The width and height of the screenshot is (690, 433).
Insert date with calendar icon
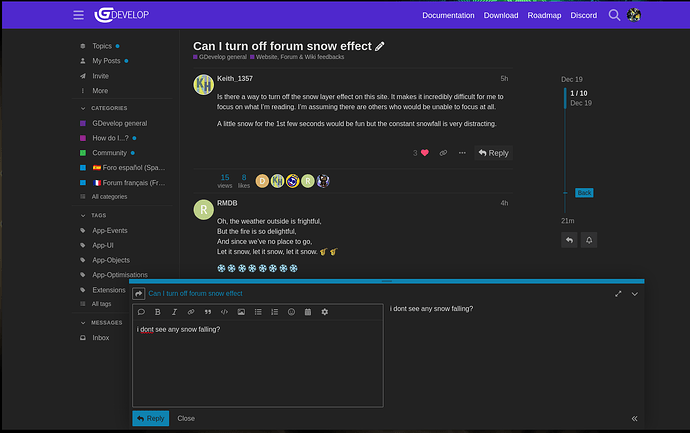pos(308,312)
